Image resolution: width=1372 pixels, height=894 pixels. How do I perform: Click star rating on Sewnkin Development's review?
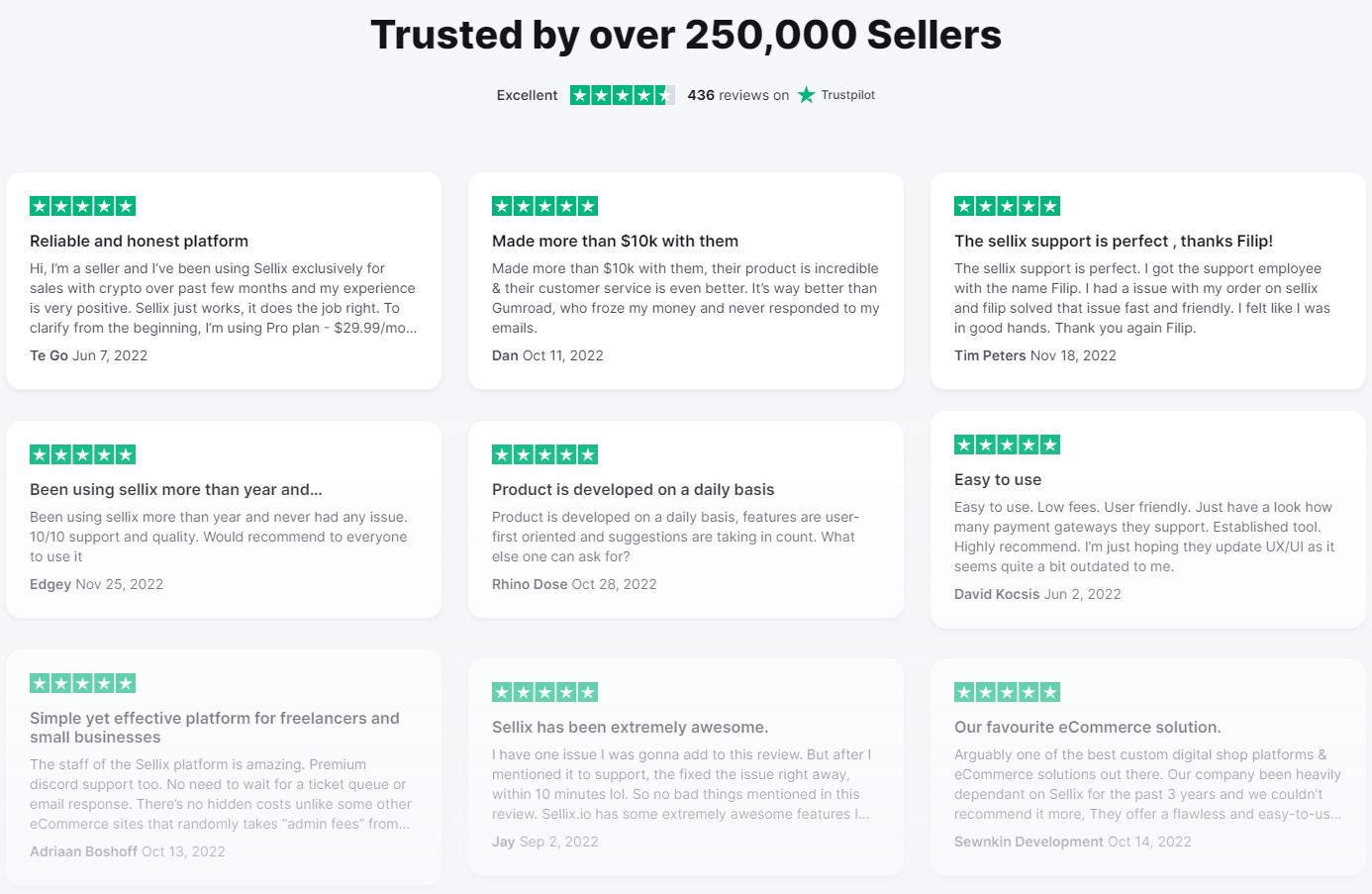click(1007, 692)
